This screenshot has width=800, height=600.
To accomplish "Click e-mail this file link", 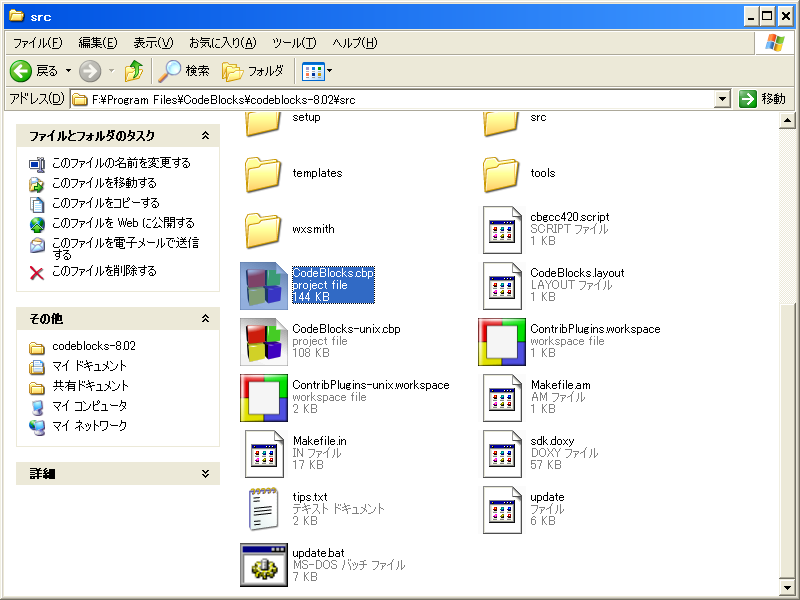I will [125, 248].
